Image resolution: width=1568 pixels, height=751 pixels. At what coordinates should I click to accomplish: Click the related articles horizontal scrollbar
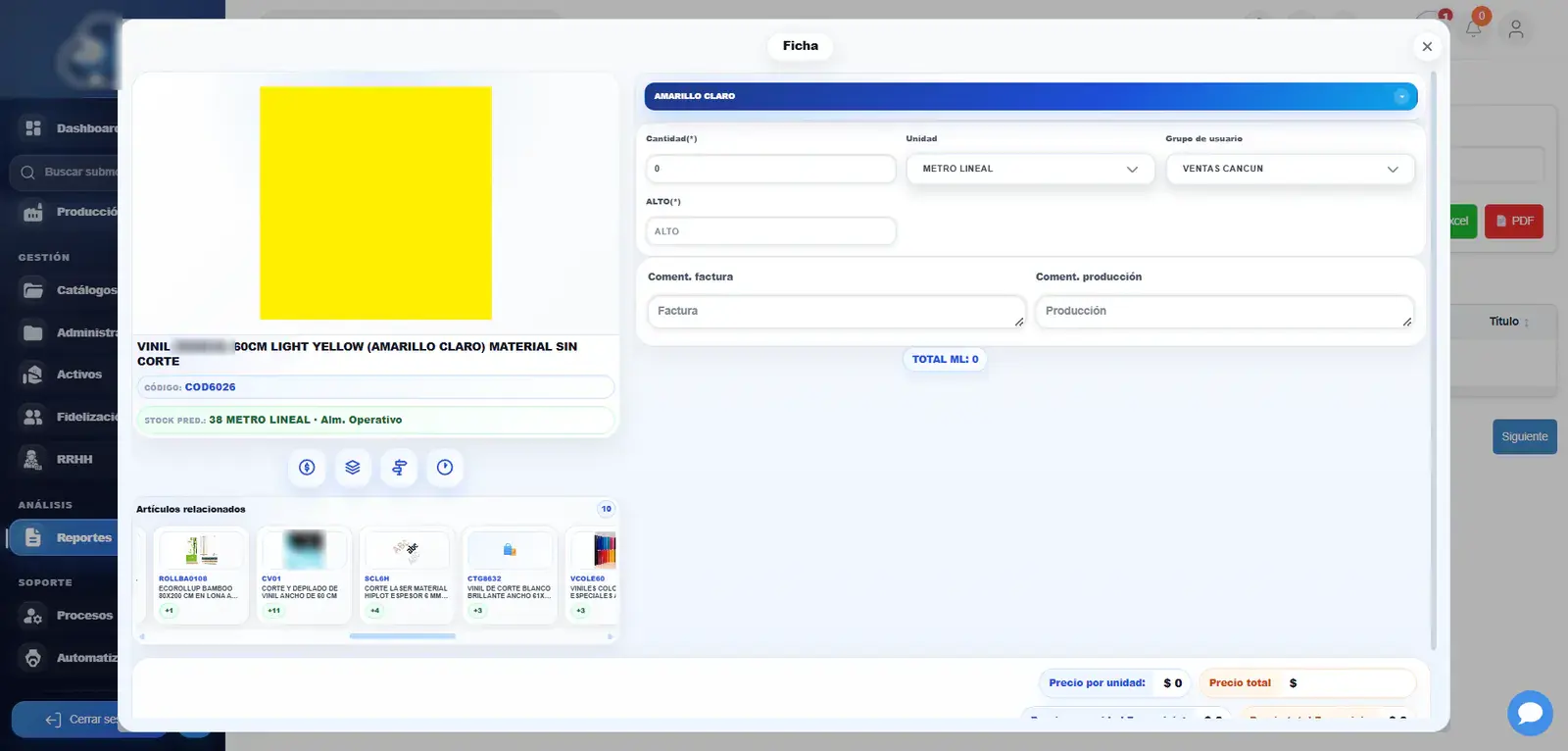(x=402, y=636)
